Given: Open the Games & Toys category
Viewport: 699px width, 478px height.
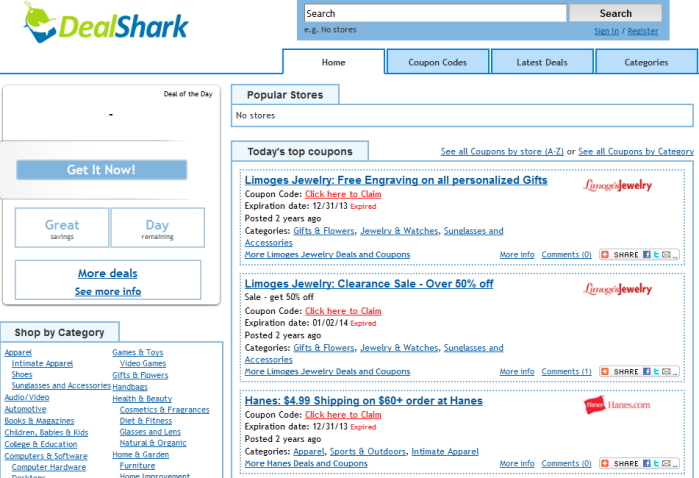Looking at the screenshot, I should coord(138,352).
